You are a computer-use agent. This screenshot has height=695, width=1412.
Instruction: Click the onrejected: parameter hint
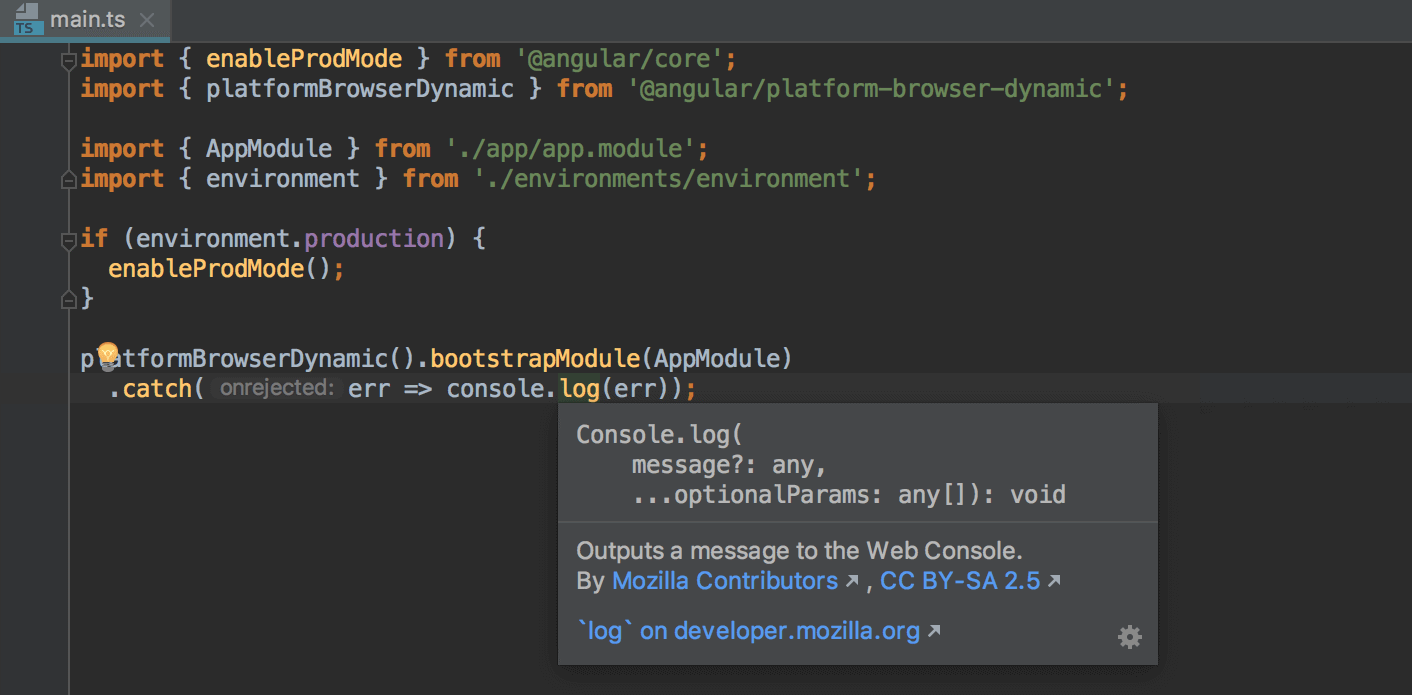tap(276, 388)
